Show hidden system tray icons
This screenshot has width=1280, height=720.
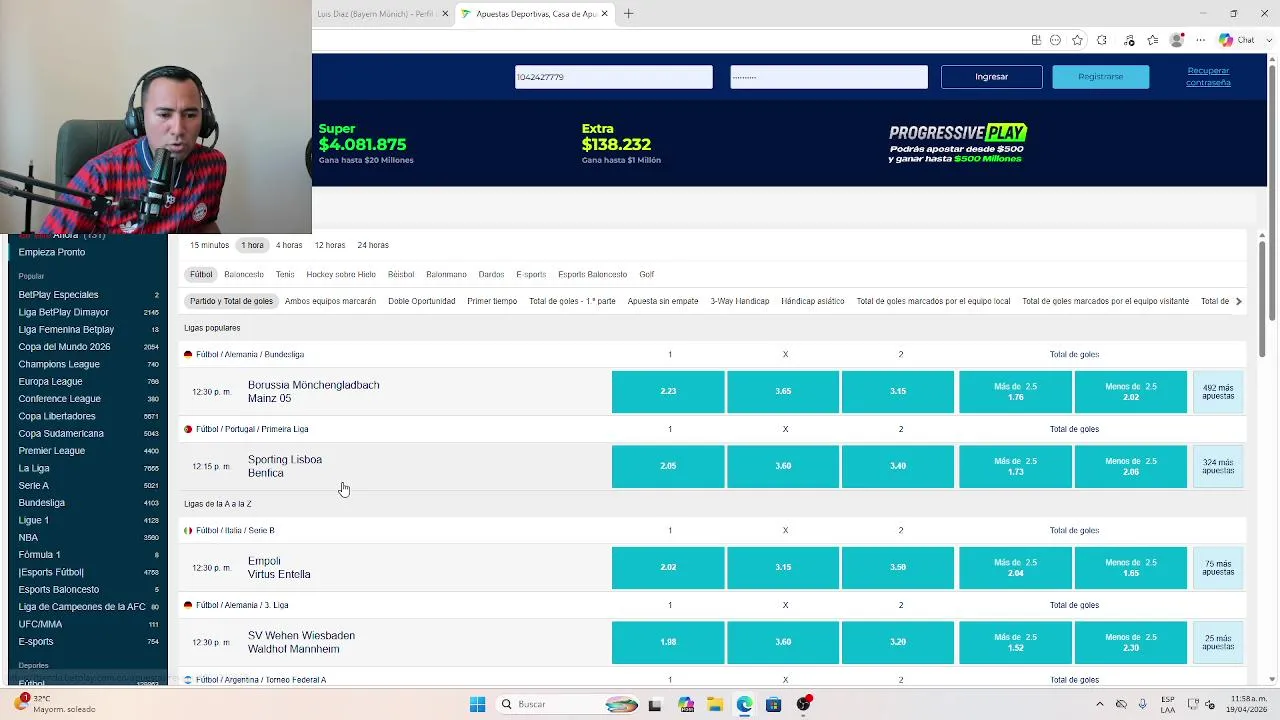[1100, 704]
